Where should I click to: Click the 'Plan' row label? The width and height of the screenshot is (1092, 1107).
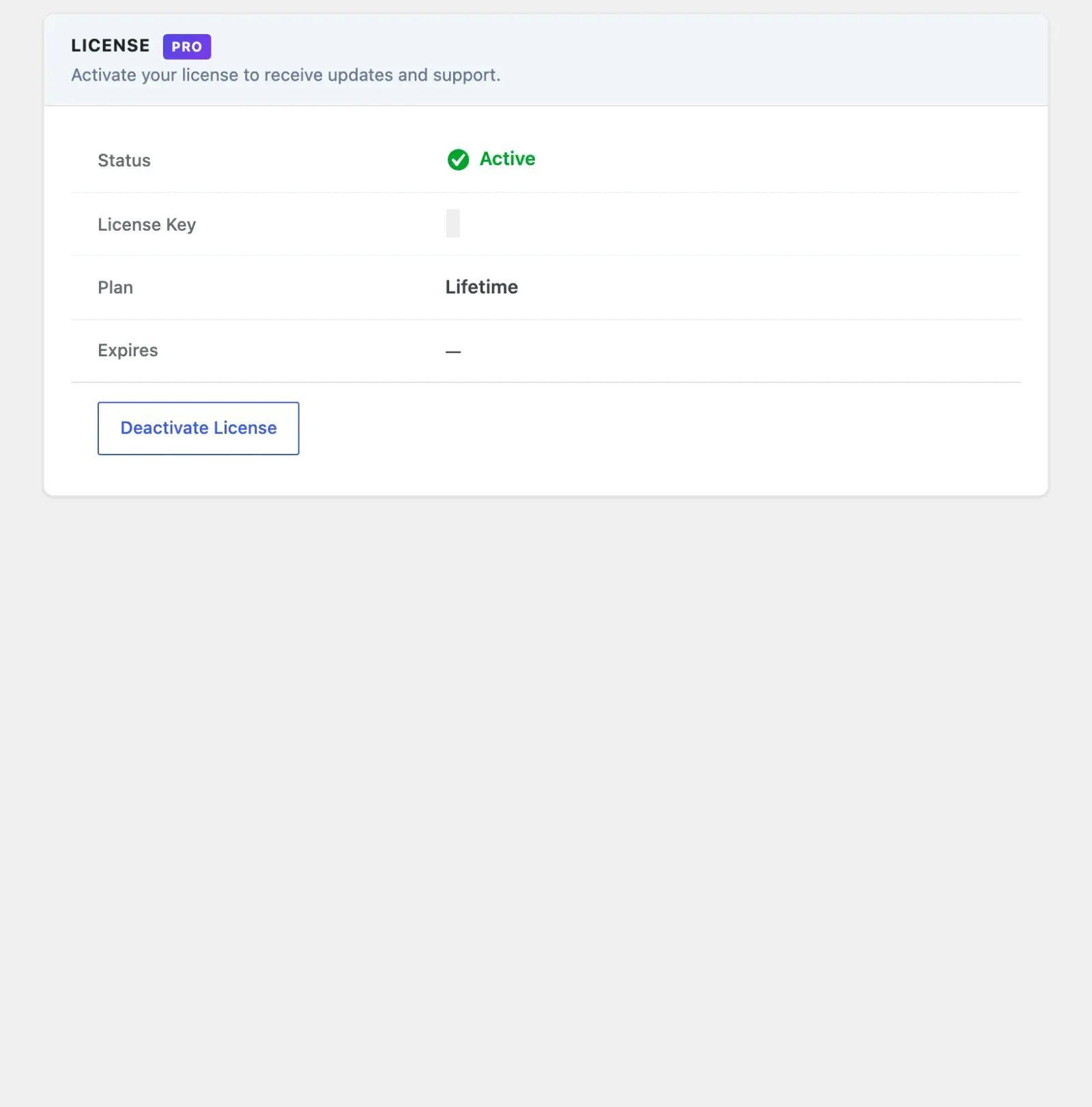click(x=115, y=287)
